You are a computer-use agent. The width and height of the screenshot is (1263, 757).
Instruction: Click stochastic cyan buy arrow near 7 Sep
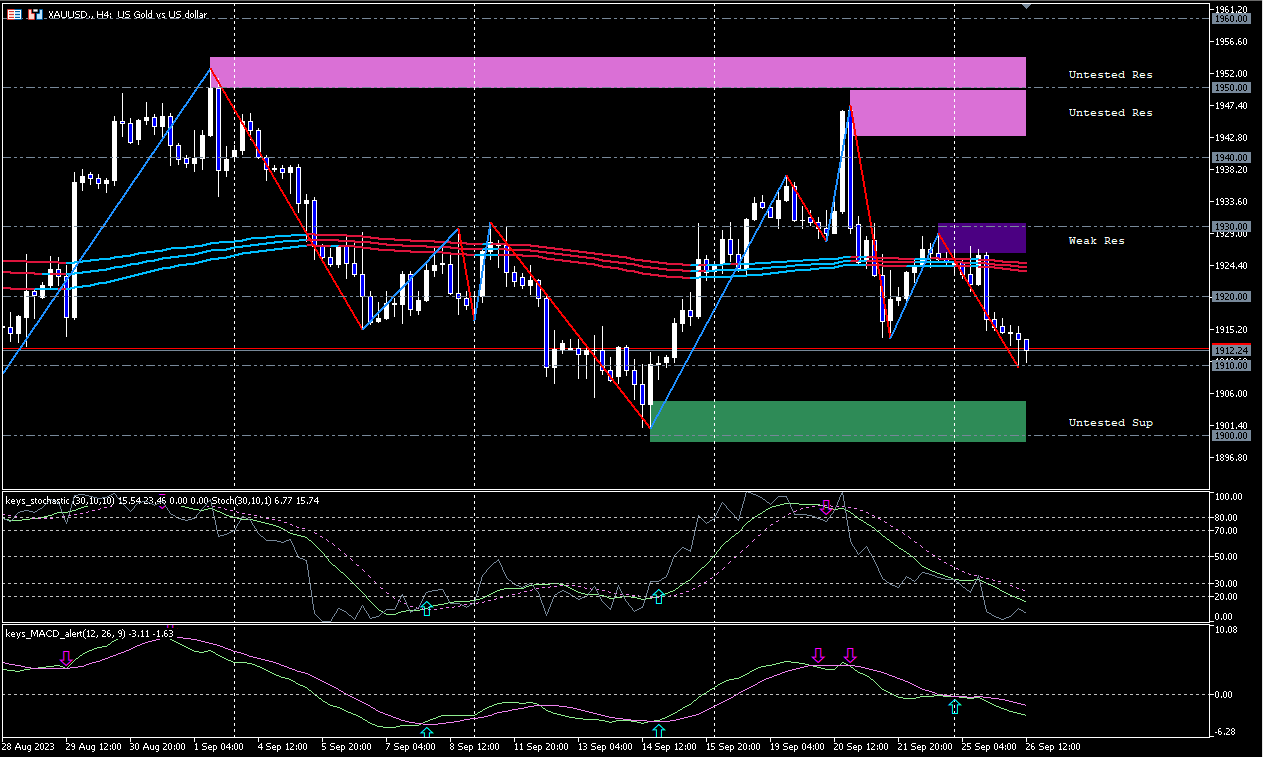(x=426, y=608)
